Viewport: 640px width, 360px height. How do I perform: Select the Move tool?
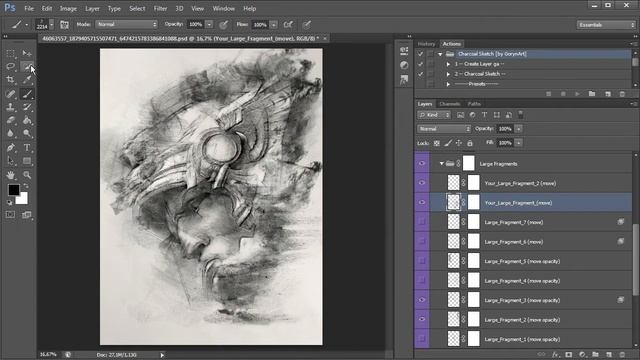(x=27, y=53)
